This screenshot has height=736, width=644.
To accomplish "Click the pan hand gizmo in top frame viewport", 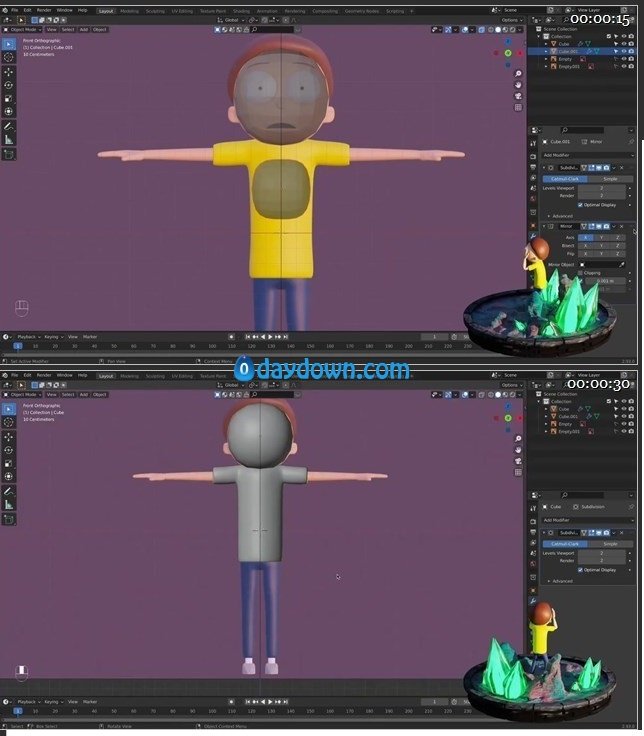I will click(x=518, y=85).
